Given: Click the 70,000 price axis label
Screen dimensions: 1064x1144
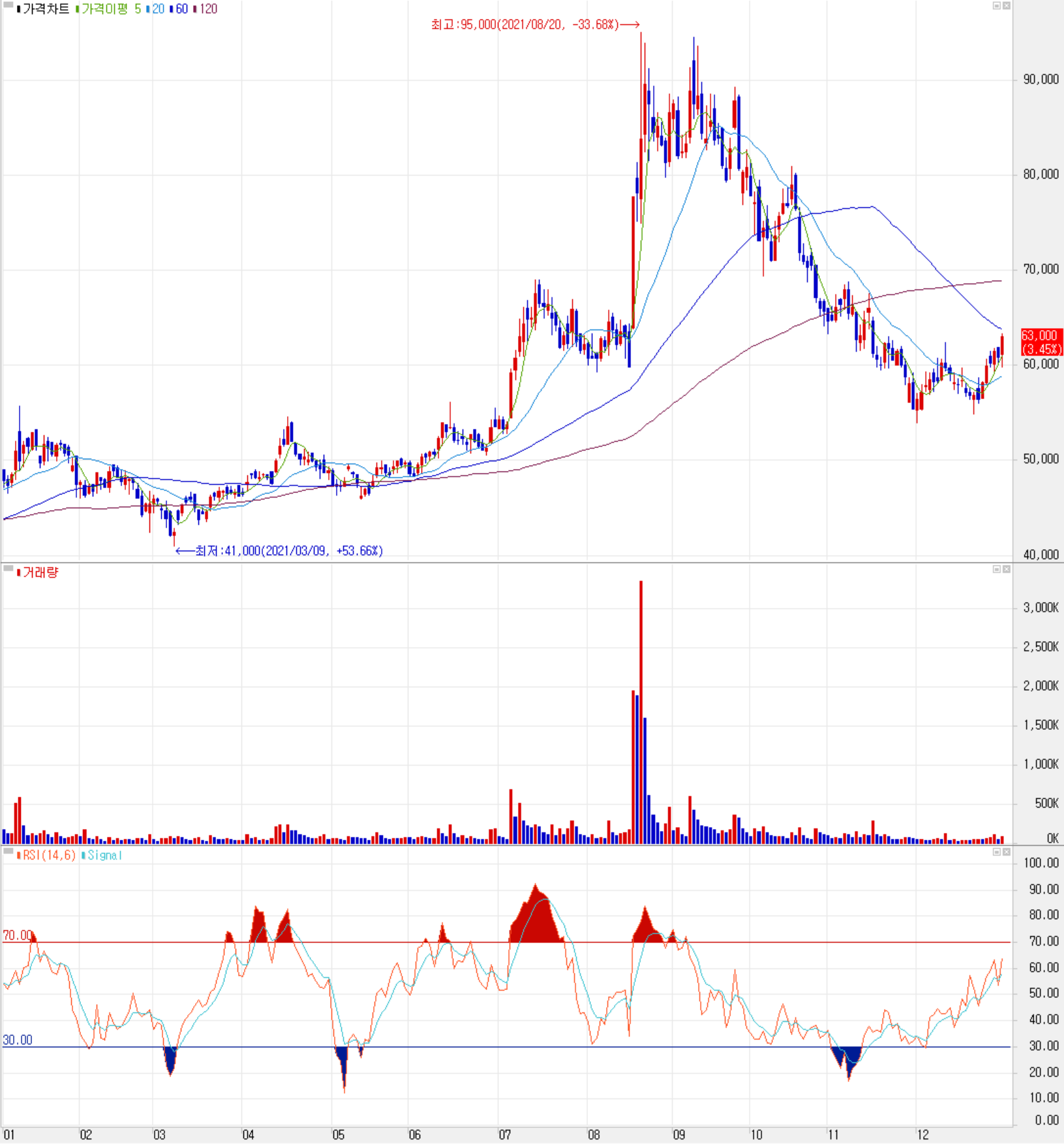Looking at the screenshot, I should pos(1041,269).
